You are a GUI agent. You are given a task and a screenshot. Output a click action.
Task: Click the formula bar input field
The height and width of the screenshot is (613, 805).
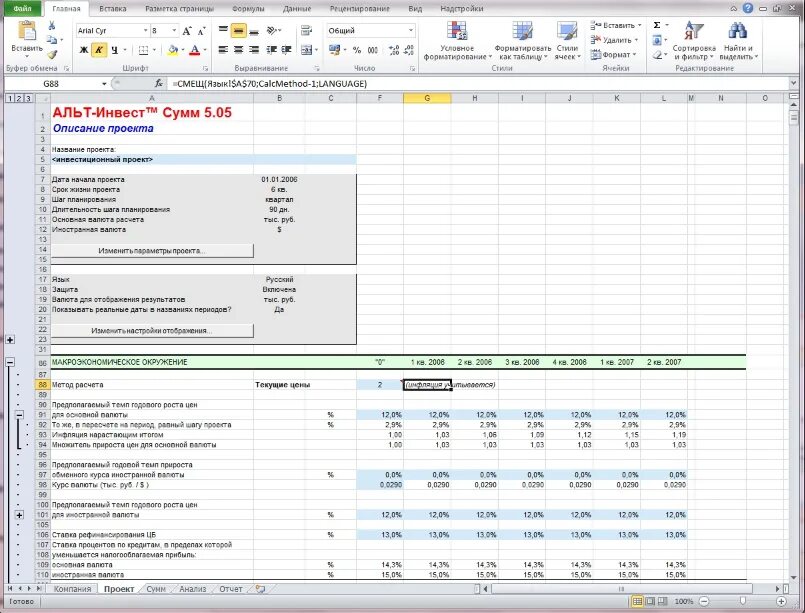click(477, 84)
